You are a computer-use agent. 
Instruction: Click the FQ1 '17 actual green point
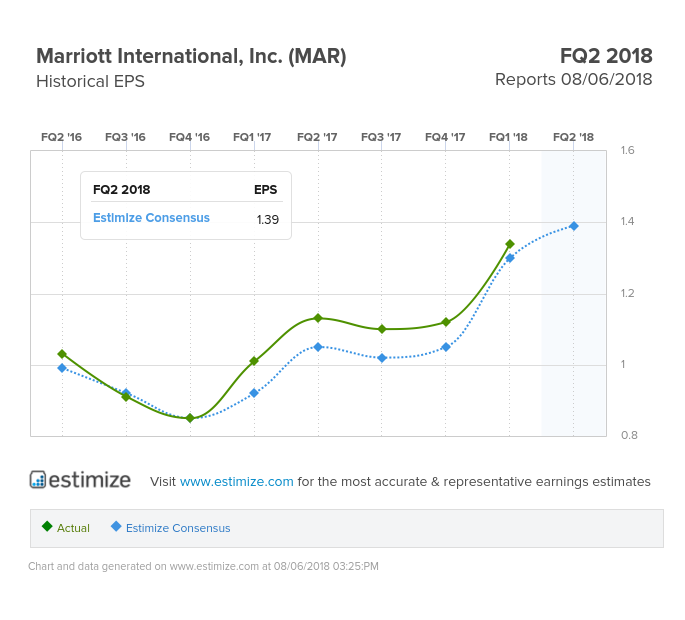[254, 361]
